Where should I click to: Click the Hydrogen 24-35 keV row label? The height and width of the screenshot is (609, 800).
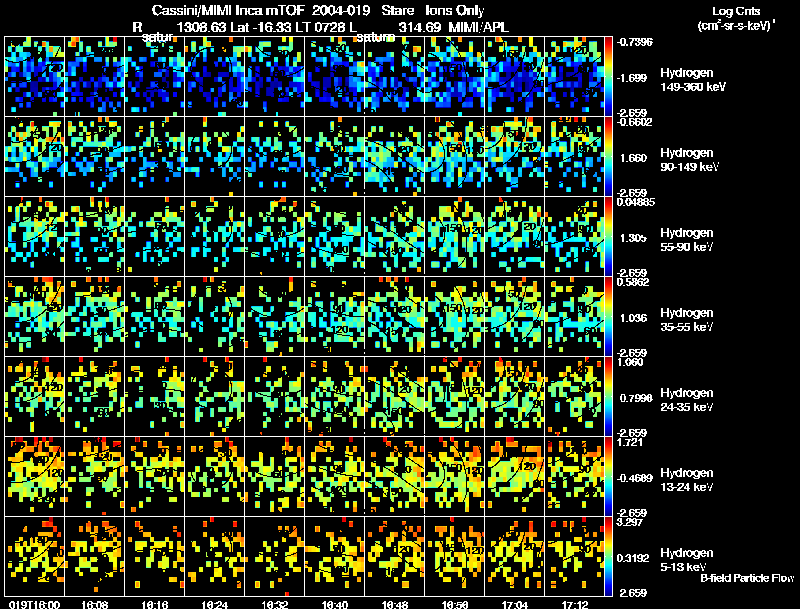click(687, 400)
